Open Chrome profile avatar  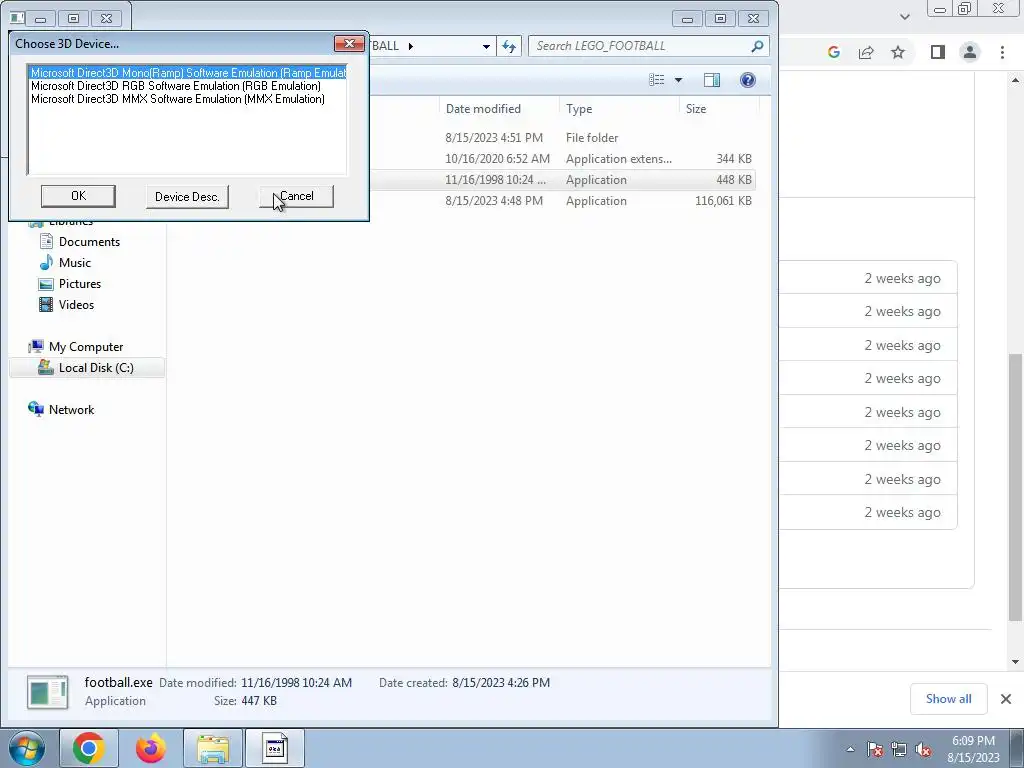tap(970, 52)
